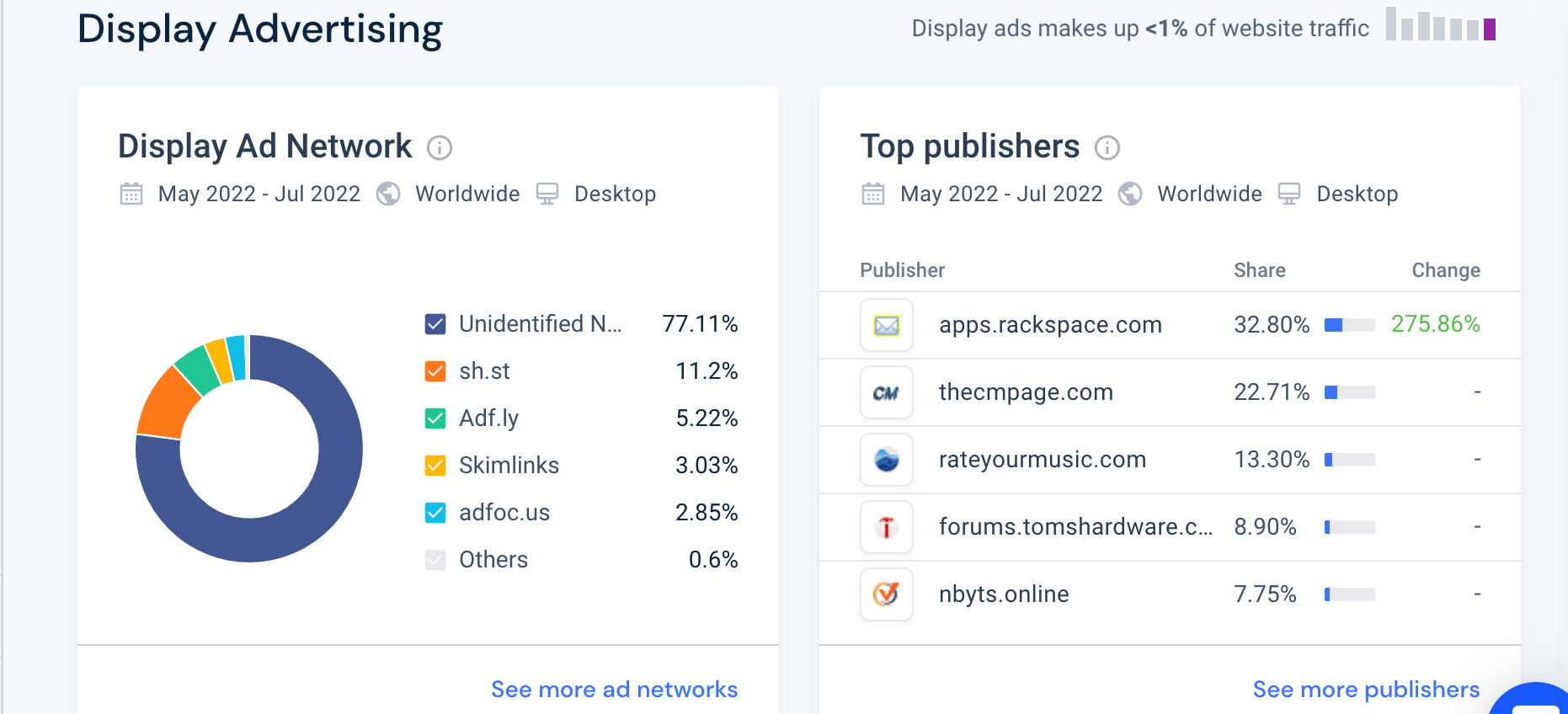Click the Tom's Hardware forums favicon

pos(887,527)
